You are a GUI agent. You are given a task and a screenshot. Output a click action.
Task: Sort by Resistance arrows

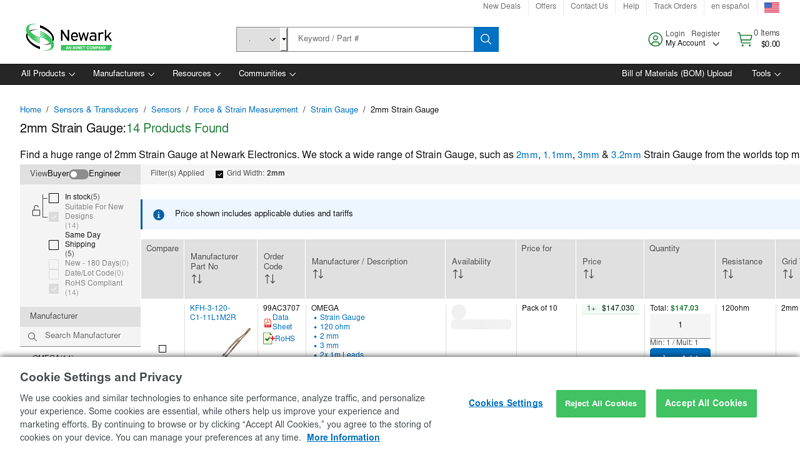pyautogui.click(x=728, y=274)
